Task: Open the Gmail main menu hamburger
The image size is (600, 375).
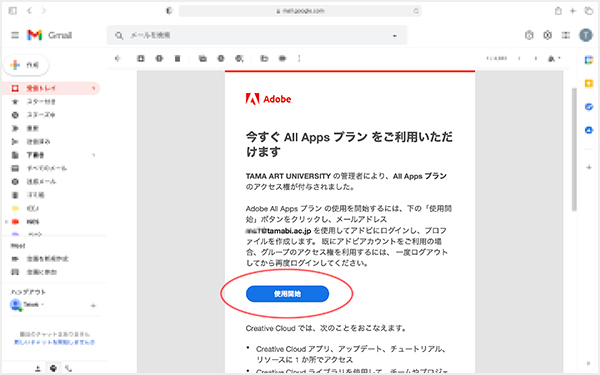Action: pyautogui.click(x=15, y=35)
